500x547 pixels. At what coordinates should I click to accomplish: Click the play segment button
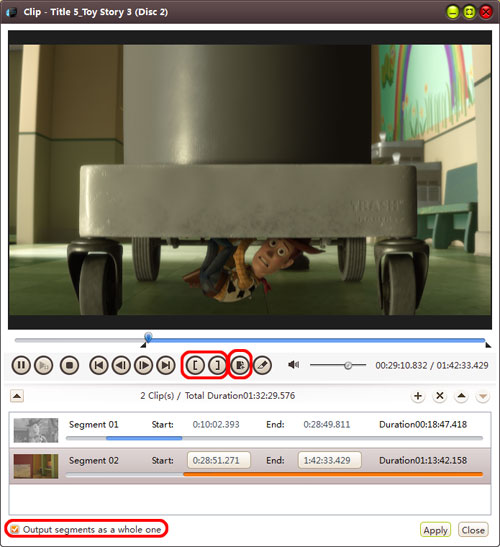pyautogui.click(x=44, y=365)
